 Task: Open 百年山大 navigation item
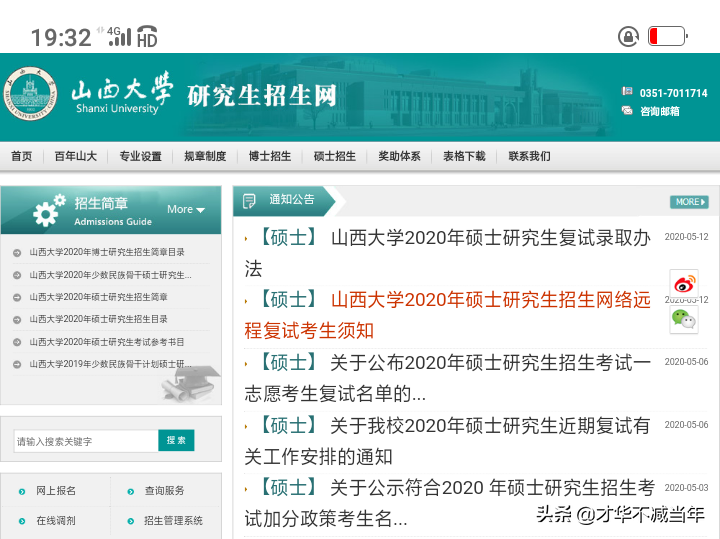(x=76, y=156)
